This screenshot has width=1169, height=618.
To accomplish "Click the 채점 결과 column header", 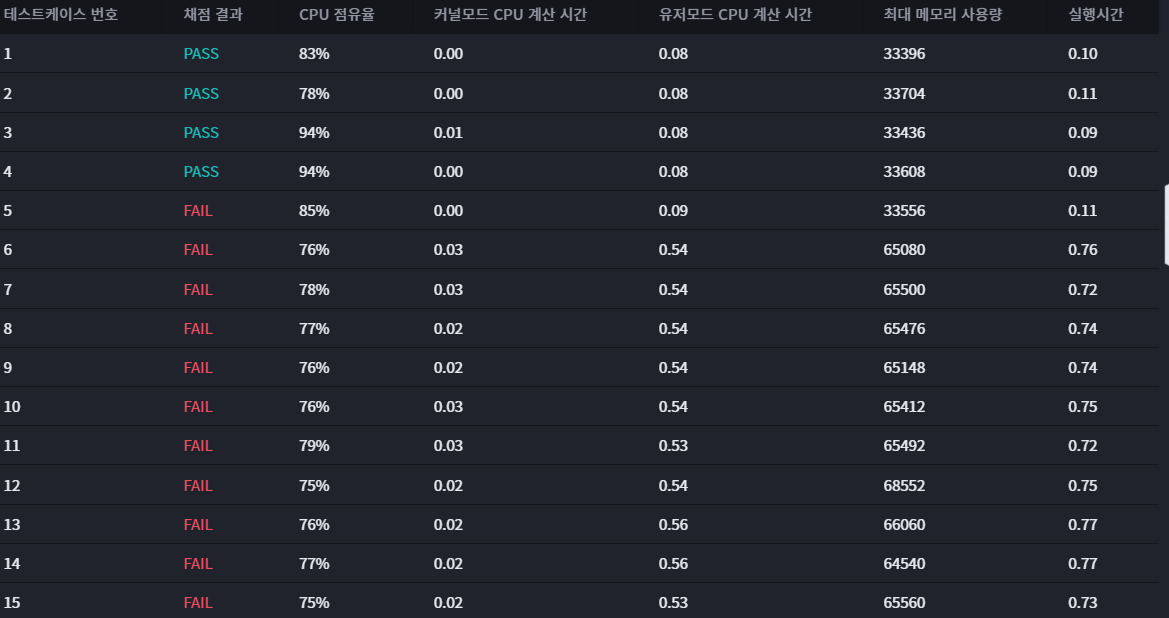I will [213, 14].
